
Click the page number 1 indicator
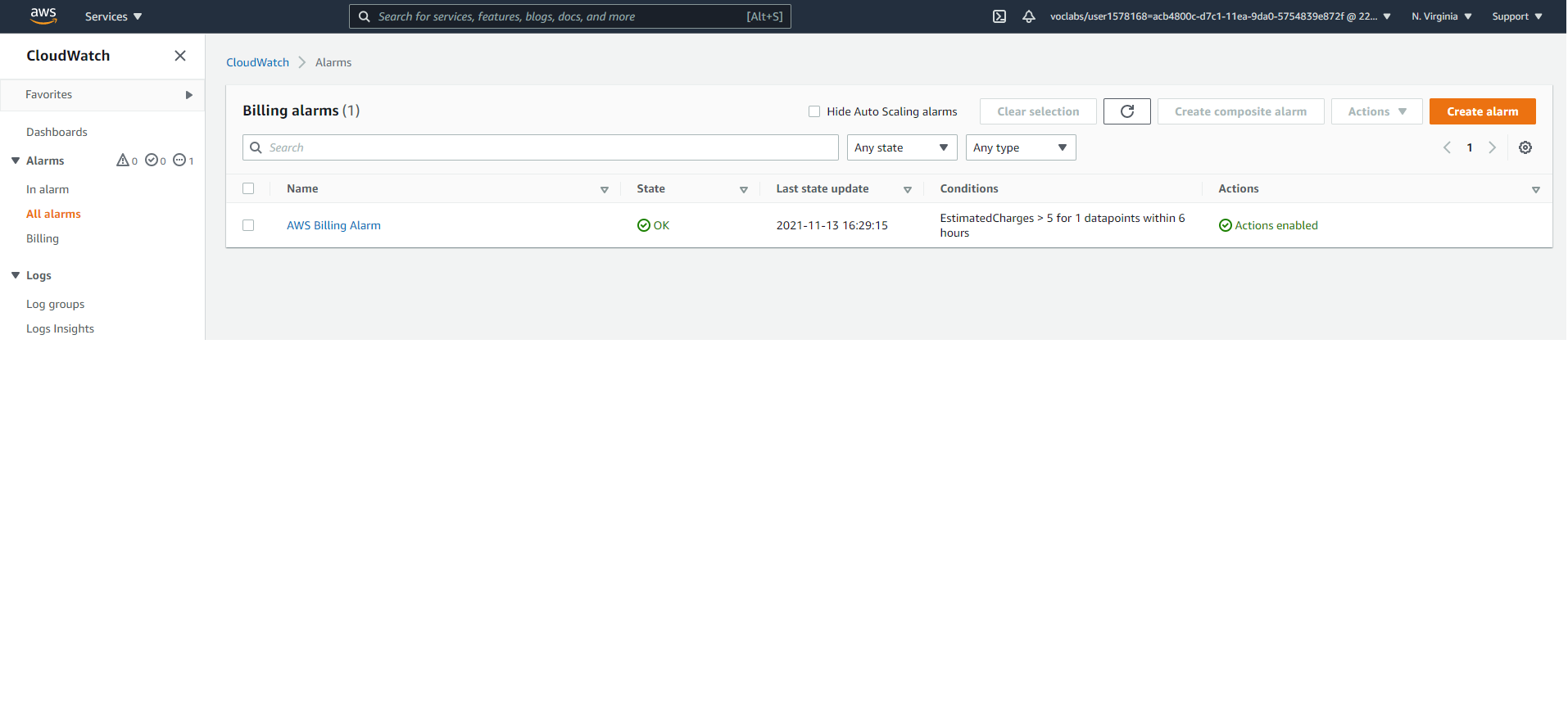pos(1470,147)
